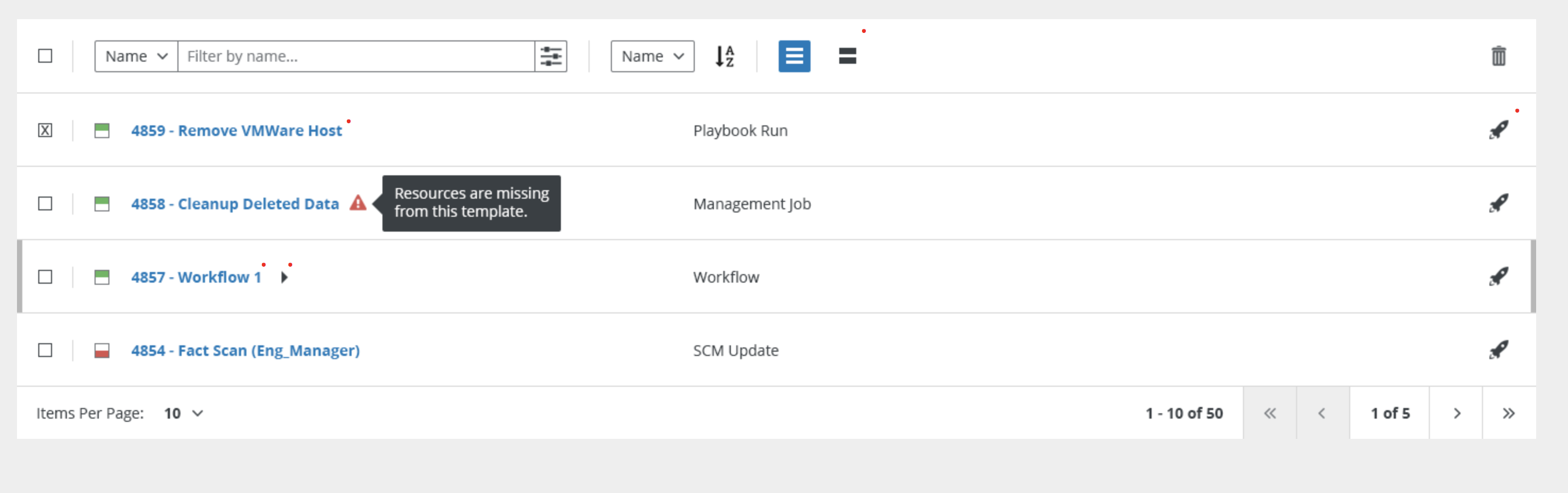Open the 4859 - Remove VMWare Host link
This screenshot has width=1568, height=493.
click(237, 130)
